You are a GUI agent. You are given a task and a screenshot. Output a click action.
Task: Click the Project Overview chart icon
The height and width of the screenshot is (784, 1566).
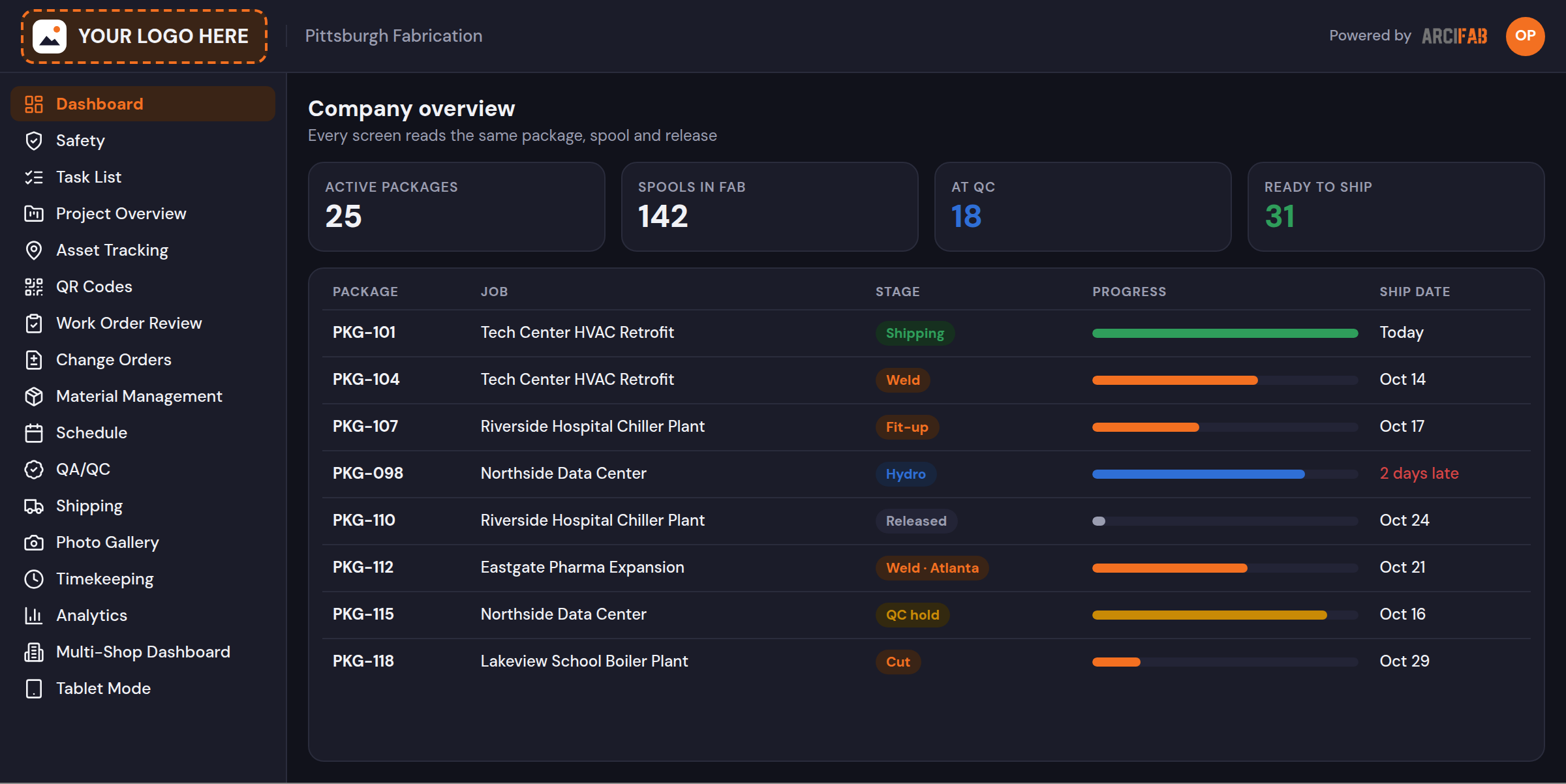pos(34,214)
